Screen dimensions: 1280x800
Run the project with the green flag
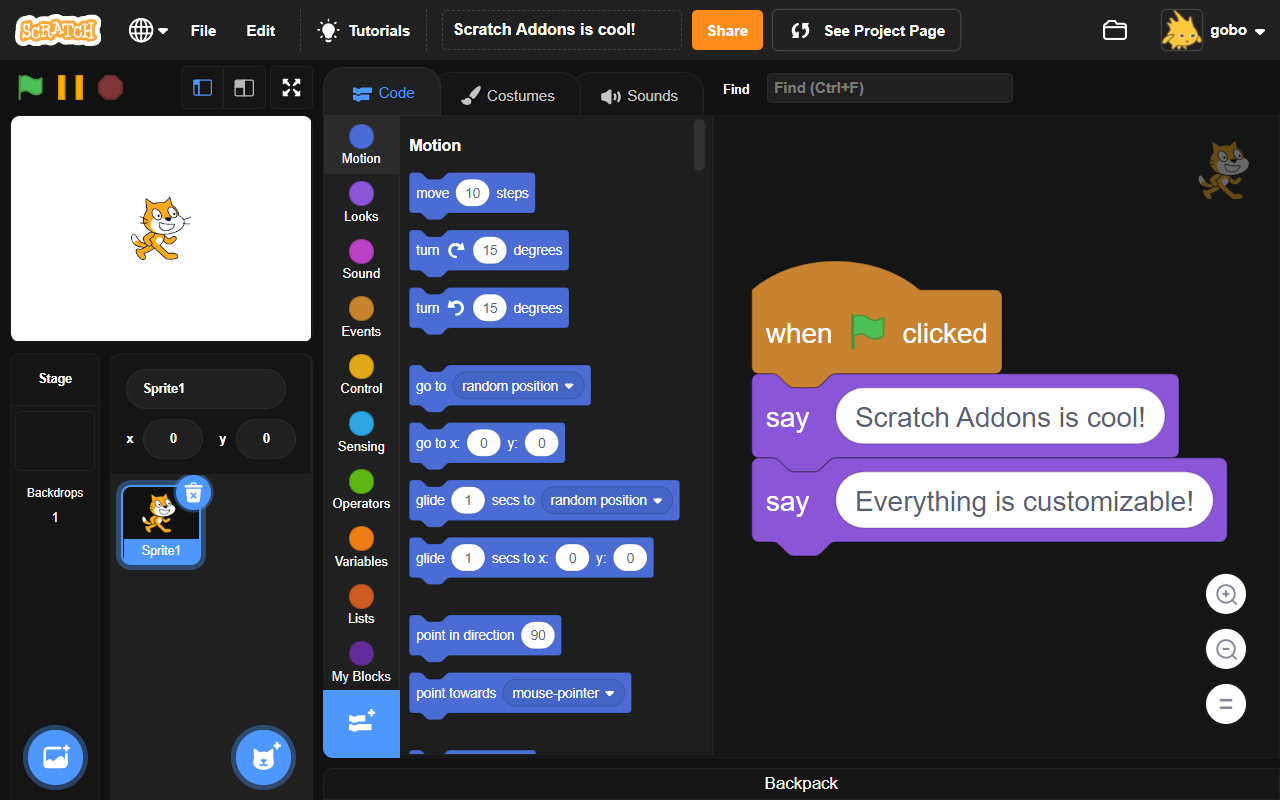pos(29,87)
